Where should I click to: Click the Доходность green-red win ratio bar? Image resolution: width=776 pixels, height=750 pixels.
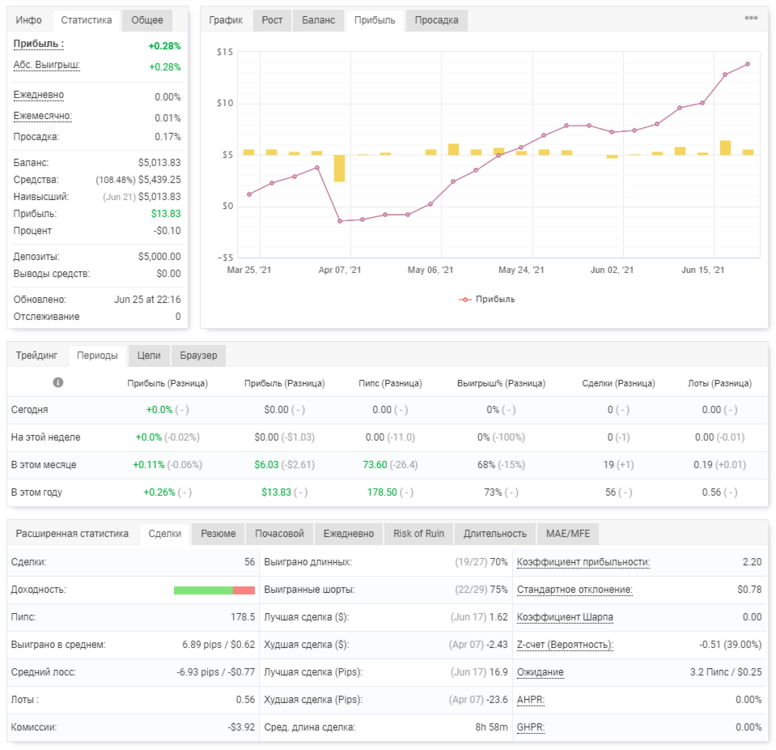pos(214,590)
